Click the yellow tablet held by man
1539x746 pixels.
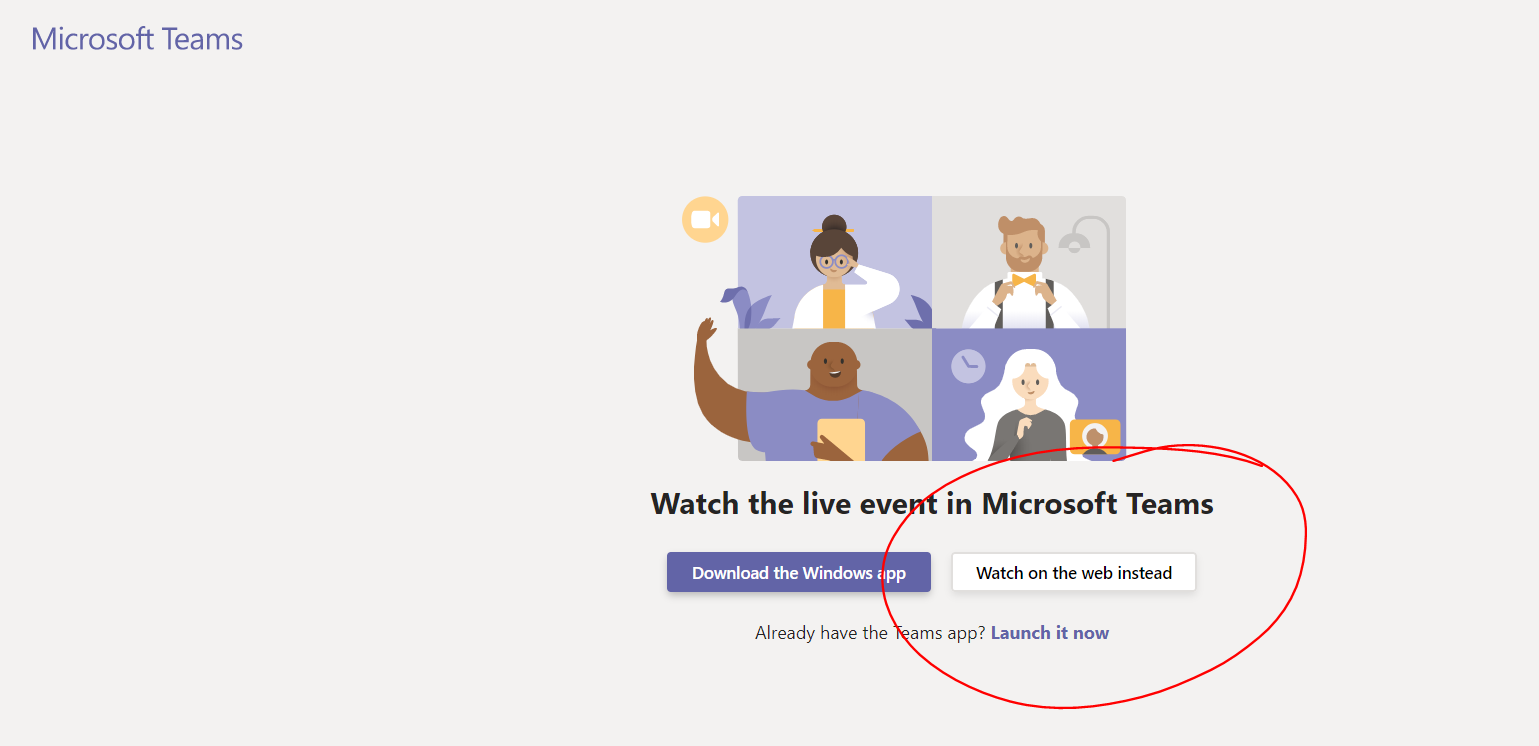tap(840, 437)
